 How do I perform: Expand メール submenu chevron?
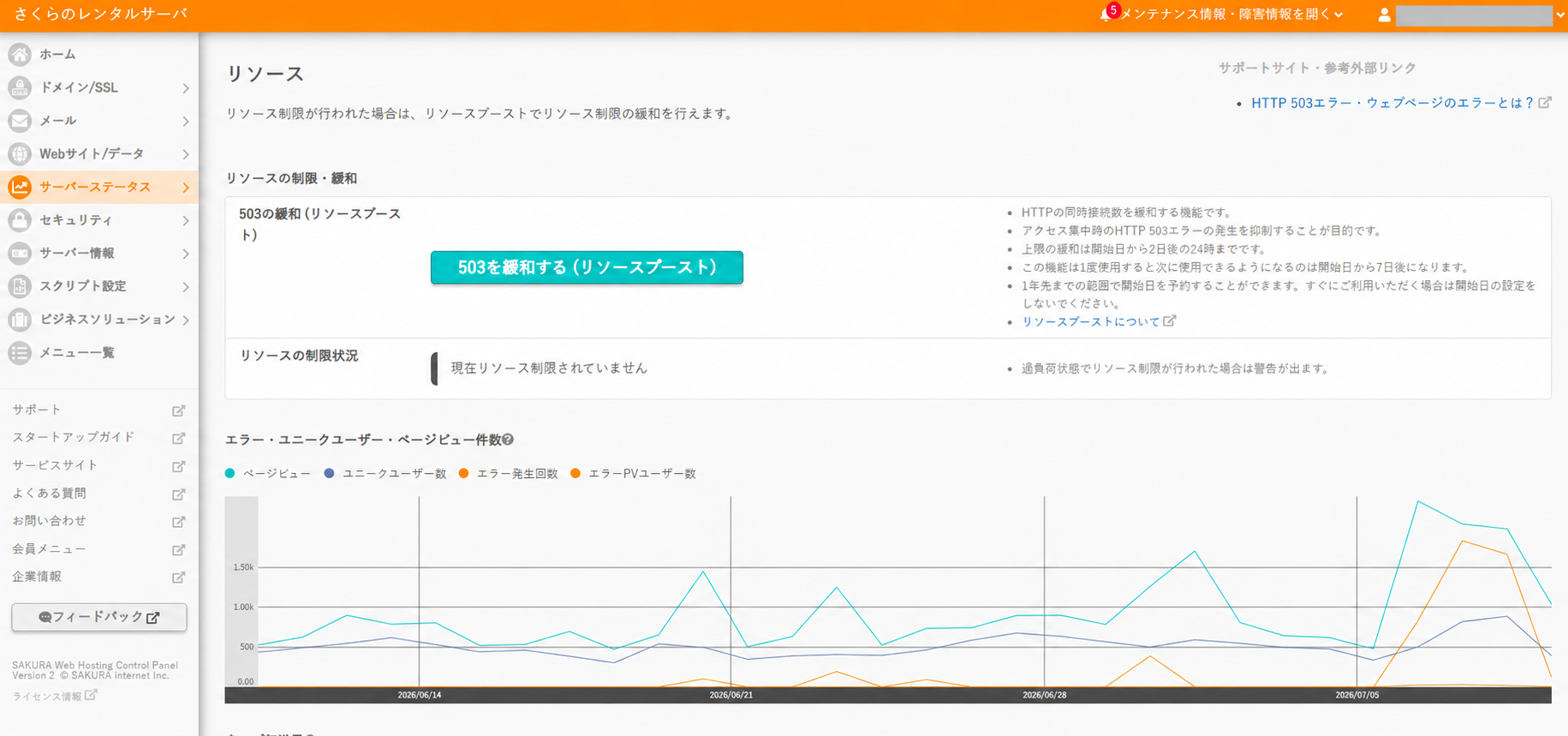(186, 122)
